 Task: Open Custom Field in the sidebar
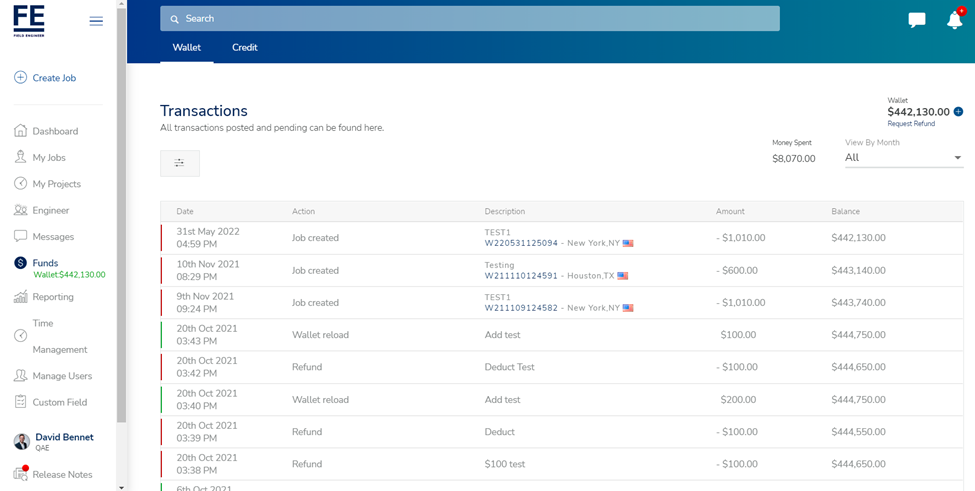60,402
